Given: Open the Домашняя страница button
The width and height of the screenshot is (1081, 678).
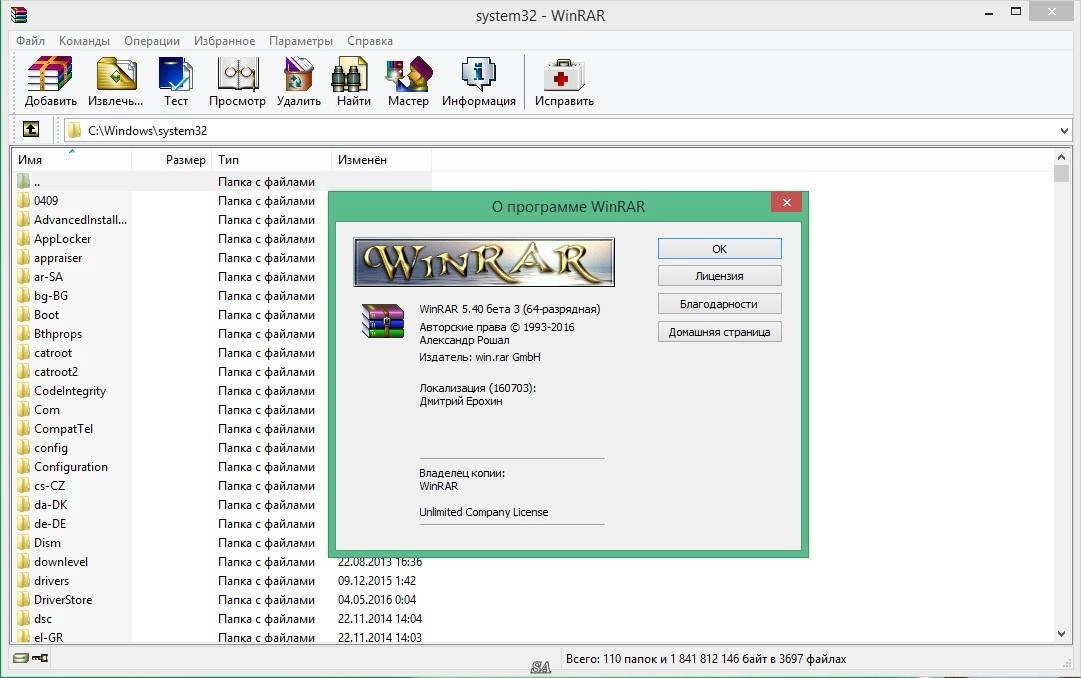Looking at the screenshot, I should click(719, 332).
